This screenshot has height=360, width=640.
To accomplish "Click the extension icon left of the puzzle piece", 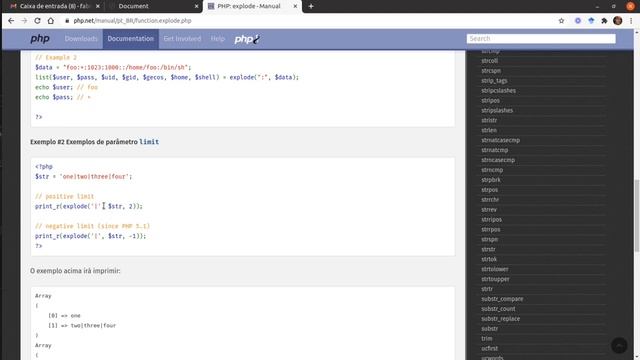I will tap(591, 21).
